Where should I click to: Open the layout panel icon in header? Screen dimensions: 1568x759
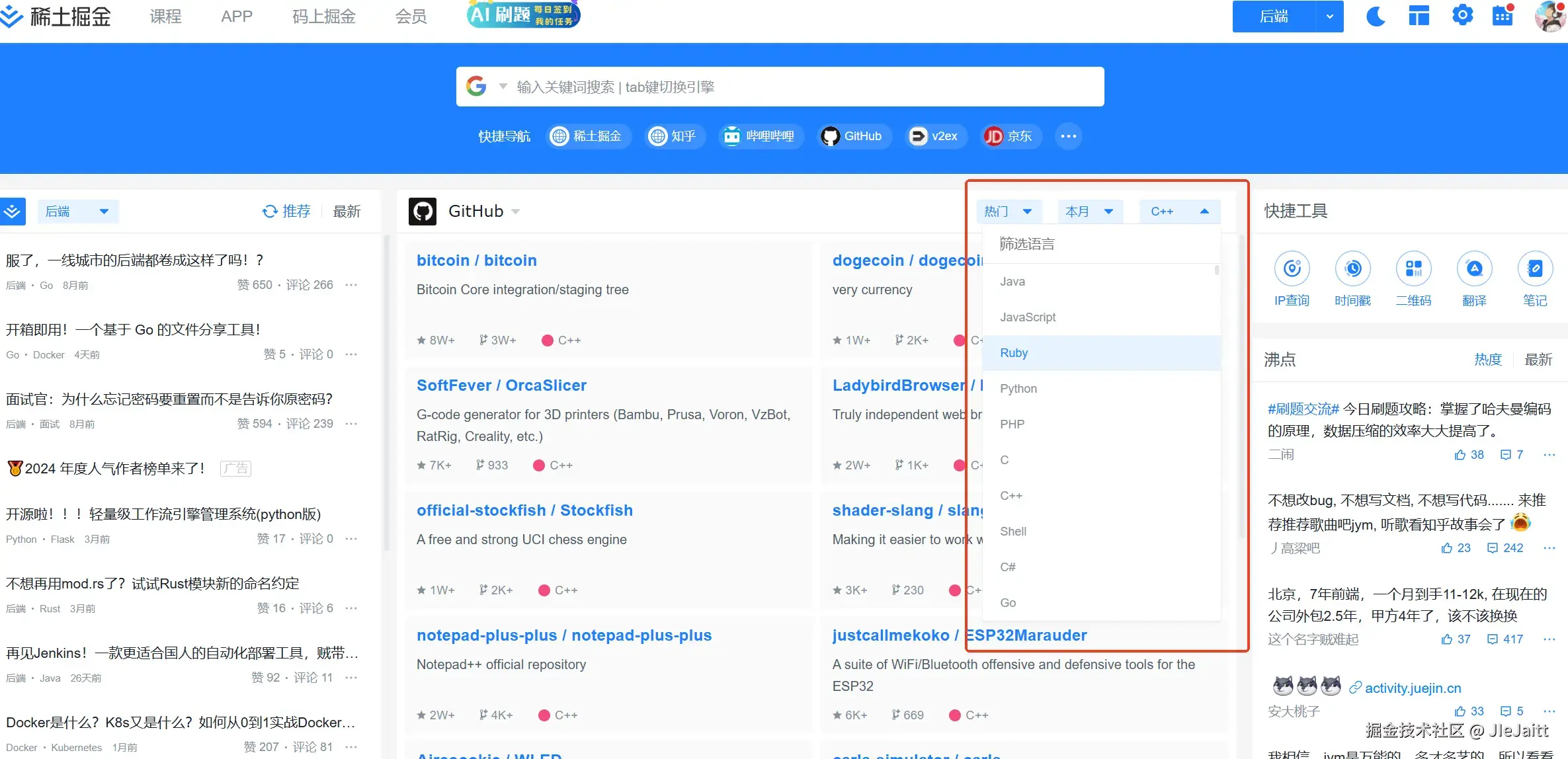click(1419, 16)
